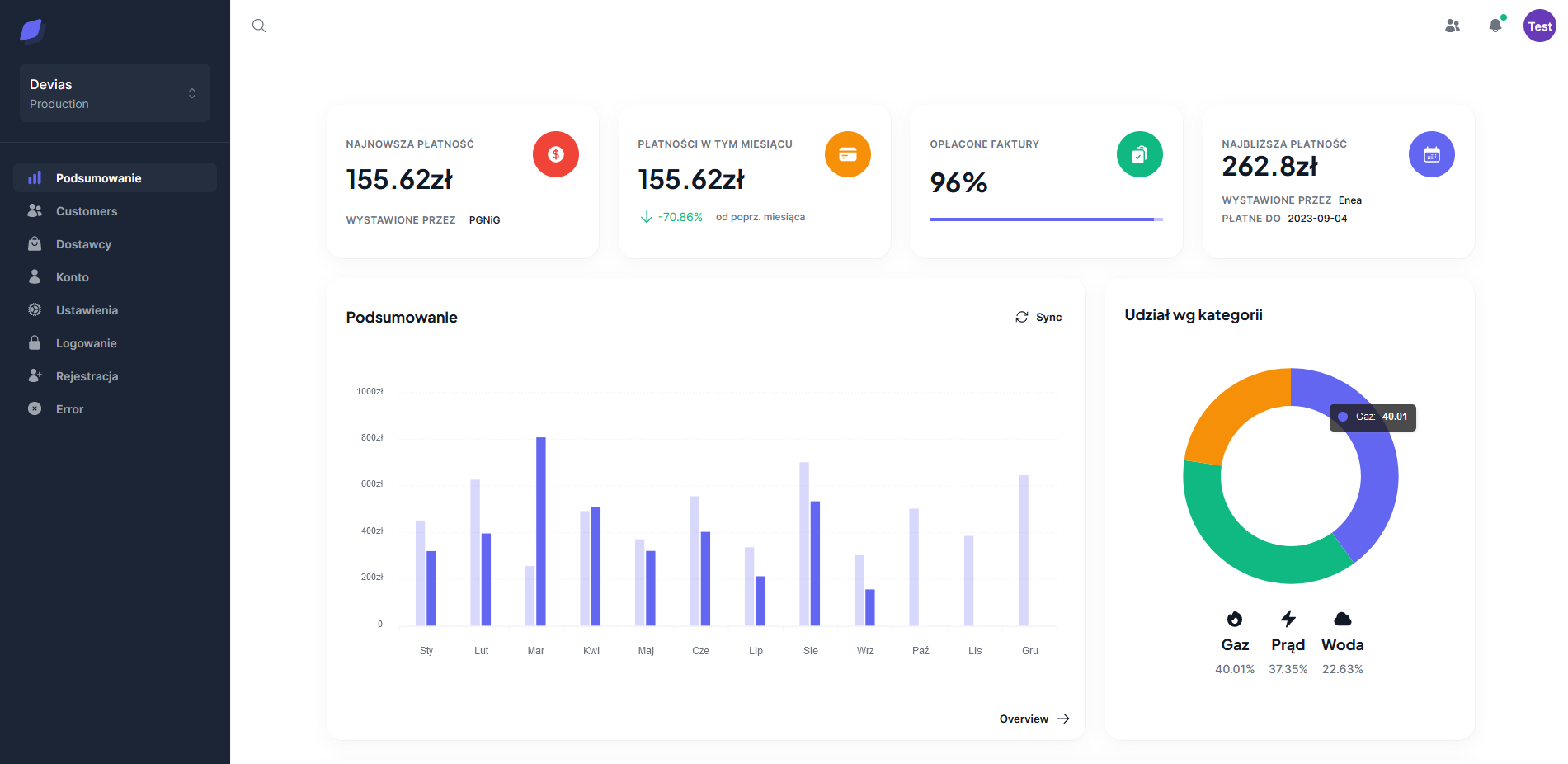Click the Devias logo icon

(x=31, y=31)
